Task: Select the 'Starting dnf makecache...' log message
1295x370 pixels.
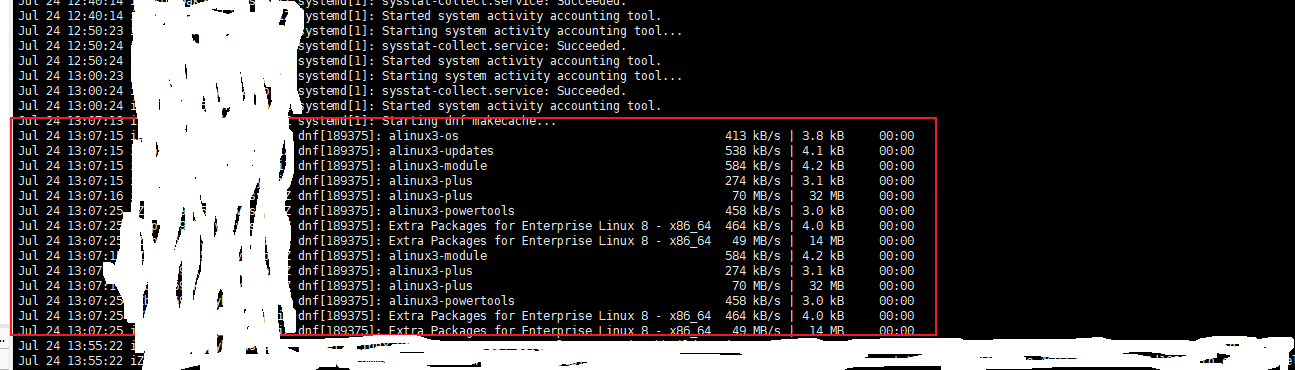Action: [x=469, y=121]
